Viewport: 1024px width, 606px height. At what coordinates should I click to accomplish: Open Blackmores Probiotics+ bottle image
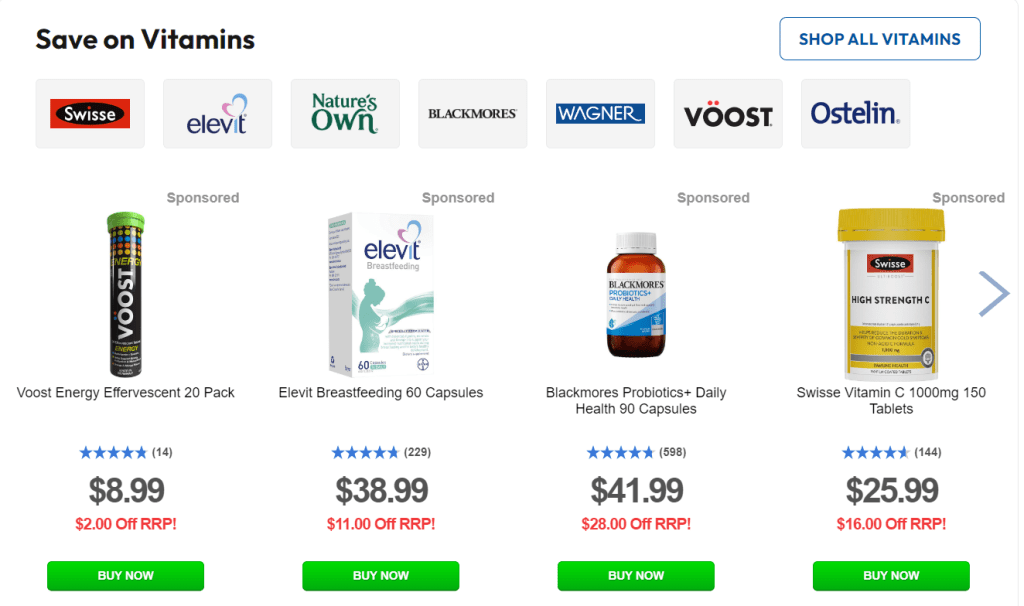tap(636, 294)
